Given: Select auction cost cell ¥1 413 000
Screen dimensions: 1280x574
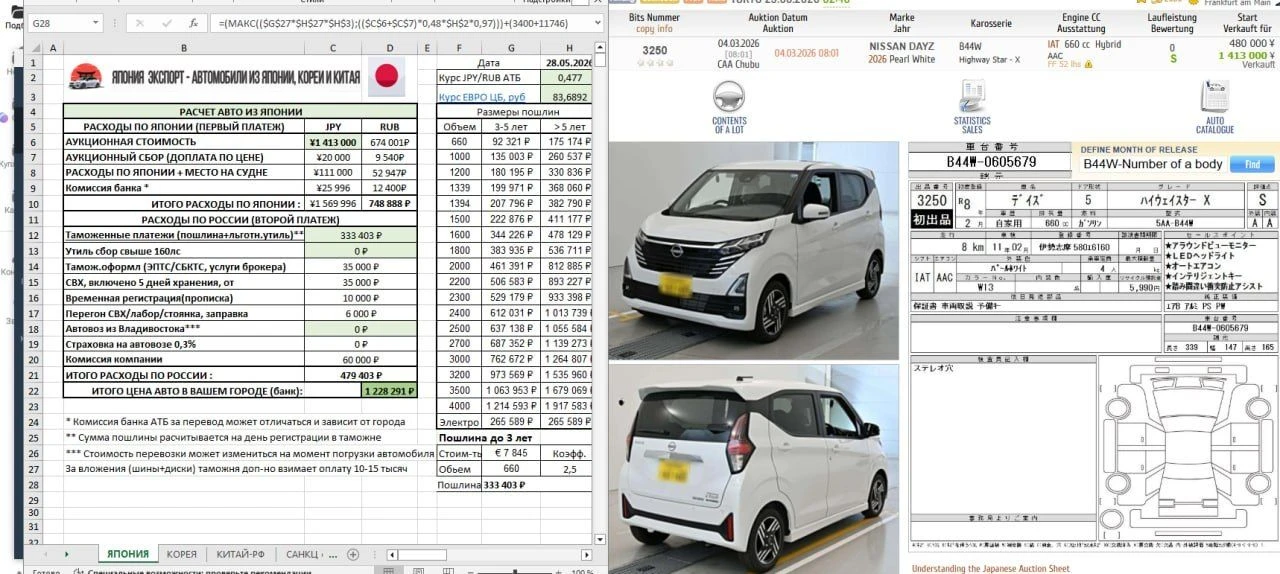Looking at the screenshot, I should (333, 142).
